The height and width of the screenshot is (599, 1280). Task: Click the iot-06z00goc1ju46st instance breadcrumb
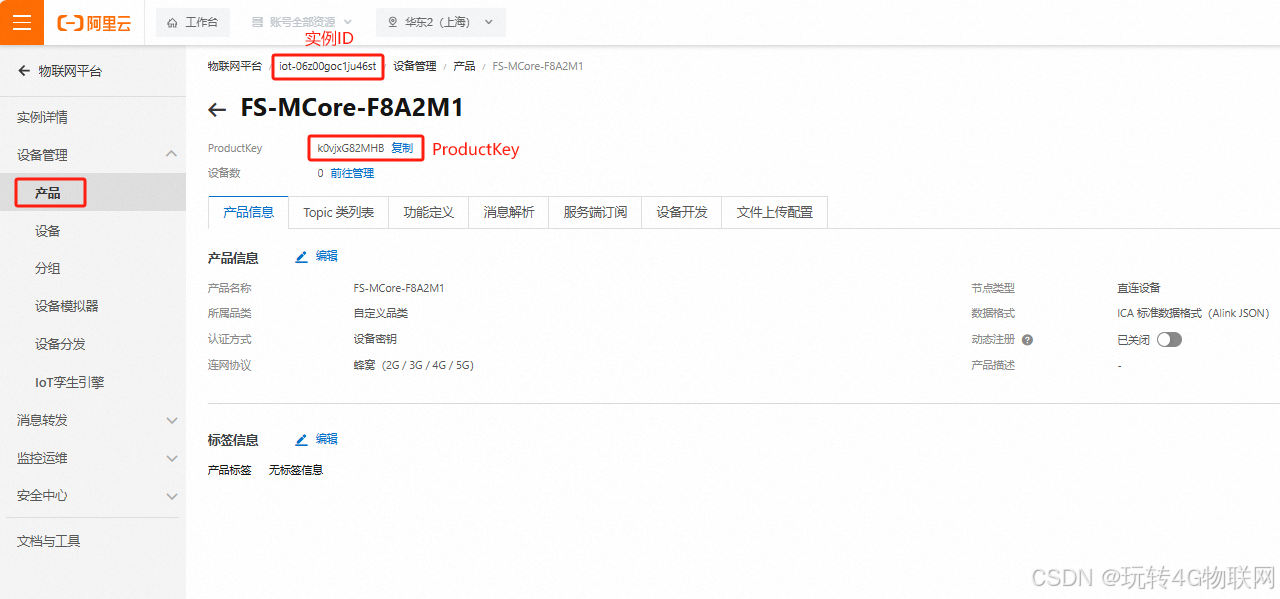[328, 66]
